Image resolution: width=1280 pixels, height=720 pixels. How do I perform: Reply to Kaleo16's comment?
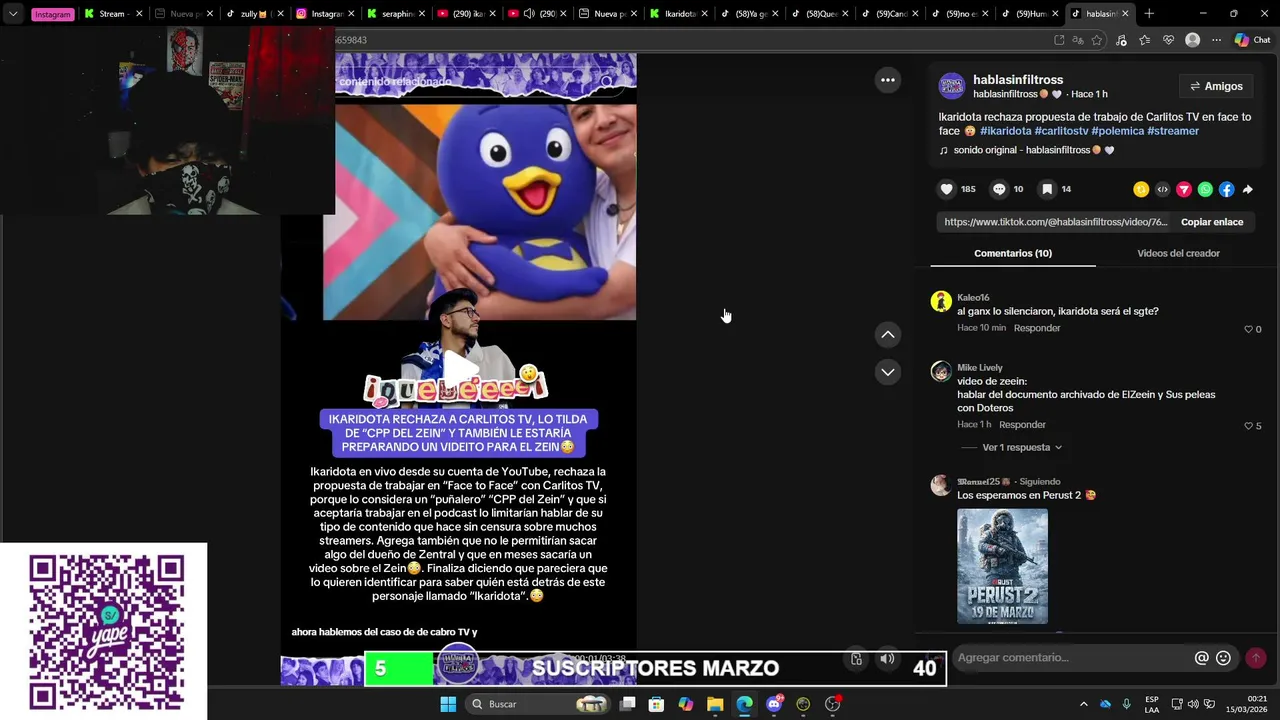tap(1037, 328)
